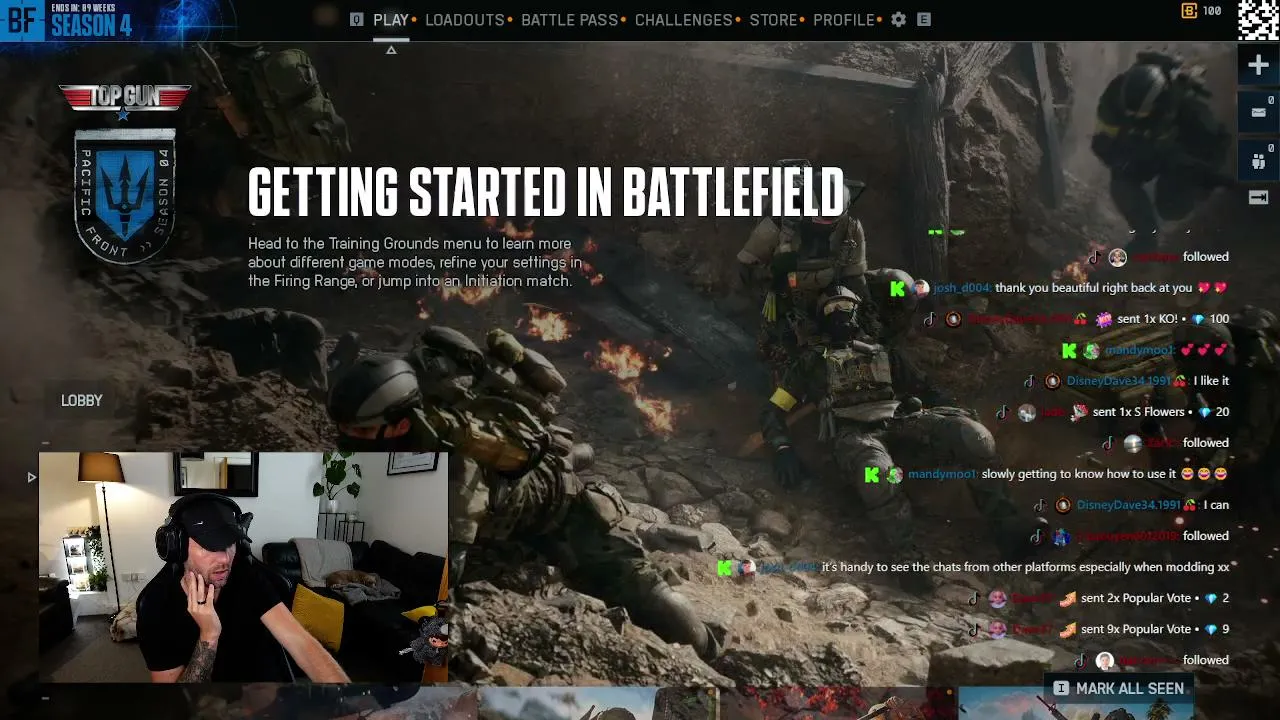Open the LOADOUTS tab

pyautogui.click(x=465, y=20)
